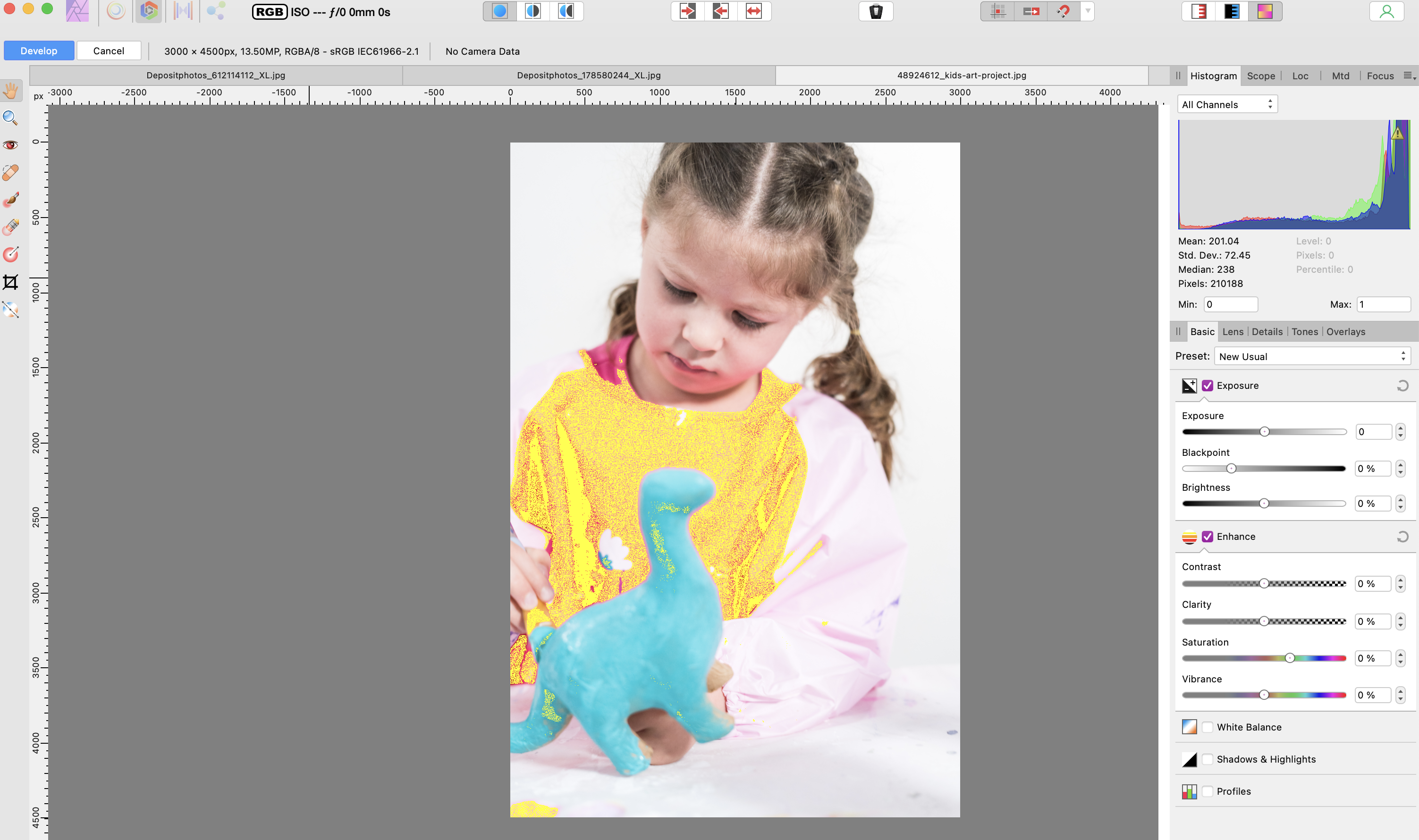Switch to the Overlays tab
The height and width of the screenshot is (840, 1419).
1345,332
